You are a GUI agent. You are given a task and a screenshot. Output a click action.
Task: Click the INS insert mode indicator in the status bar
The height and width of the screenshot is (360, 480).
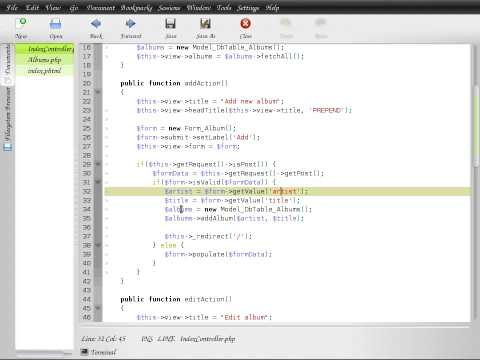pos(147,339)
